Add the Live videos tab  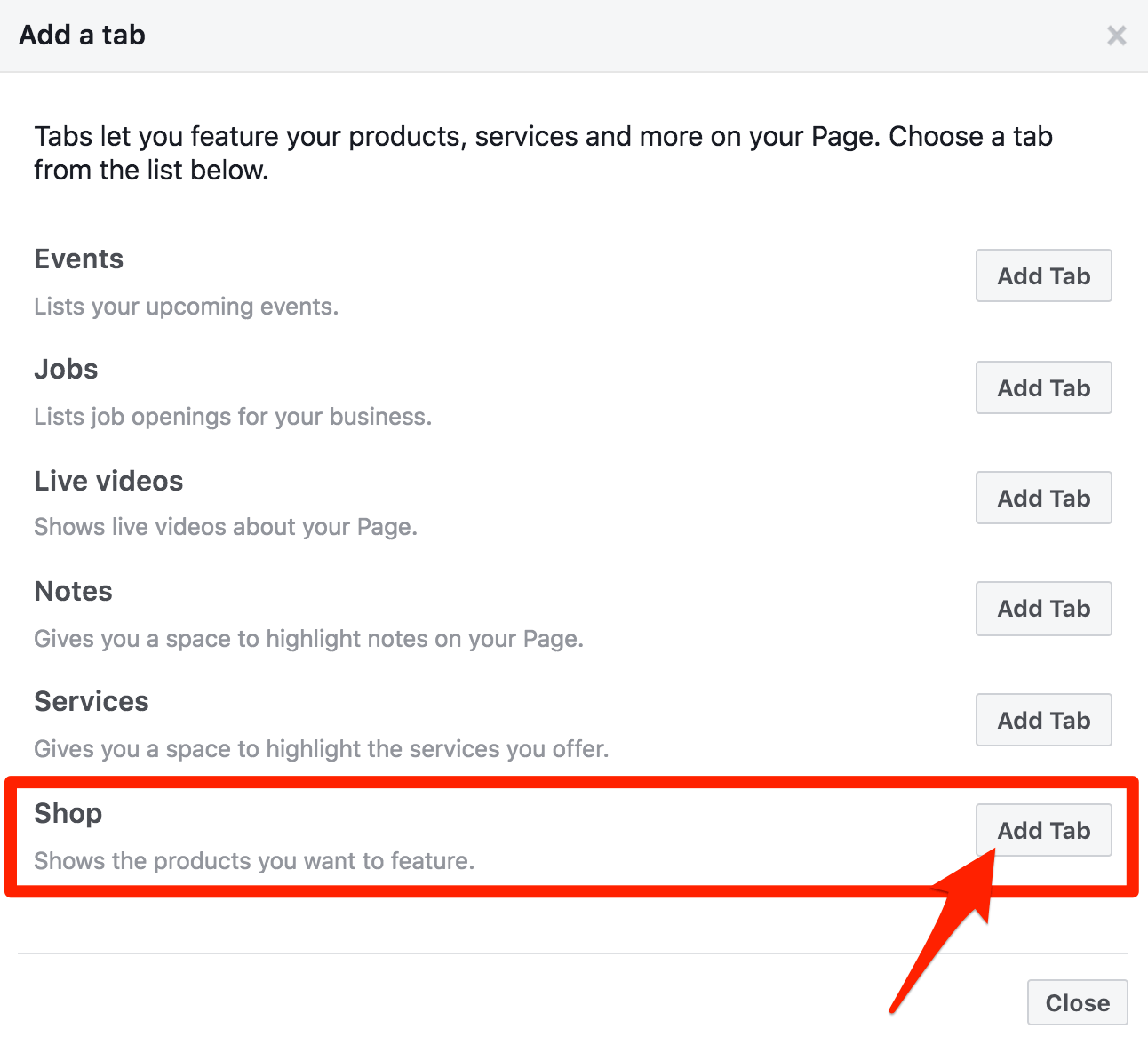tap(1043, 499)
